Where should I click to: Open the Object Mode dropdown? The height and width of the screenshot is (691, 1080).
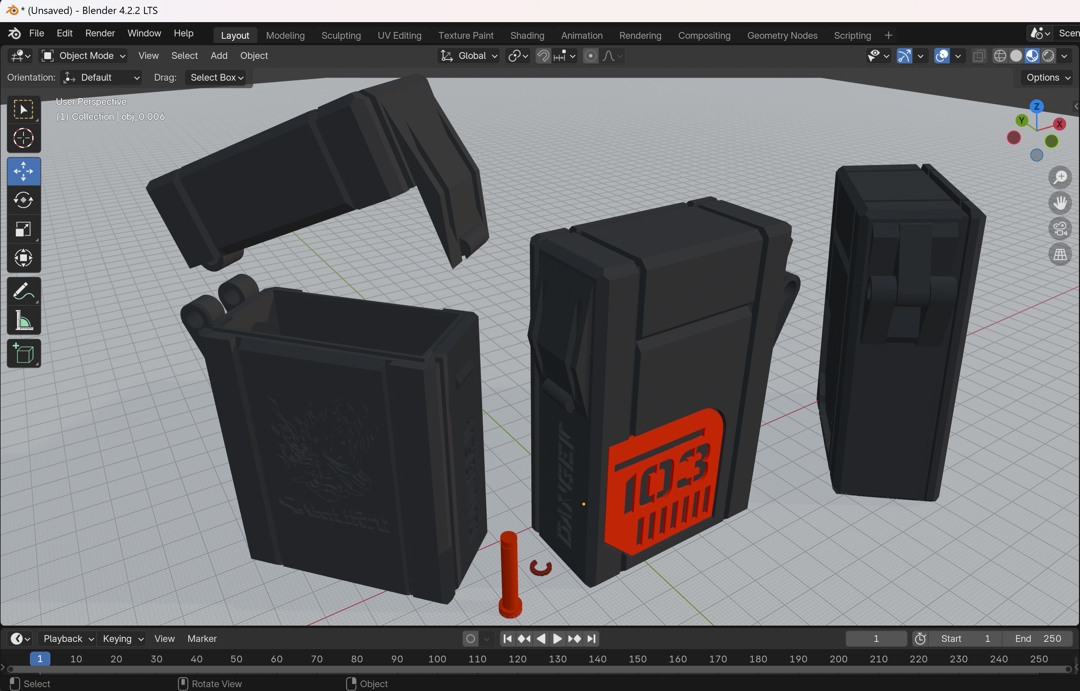pos(84,56)
